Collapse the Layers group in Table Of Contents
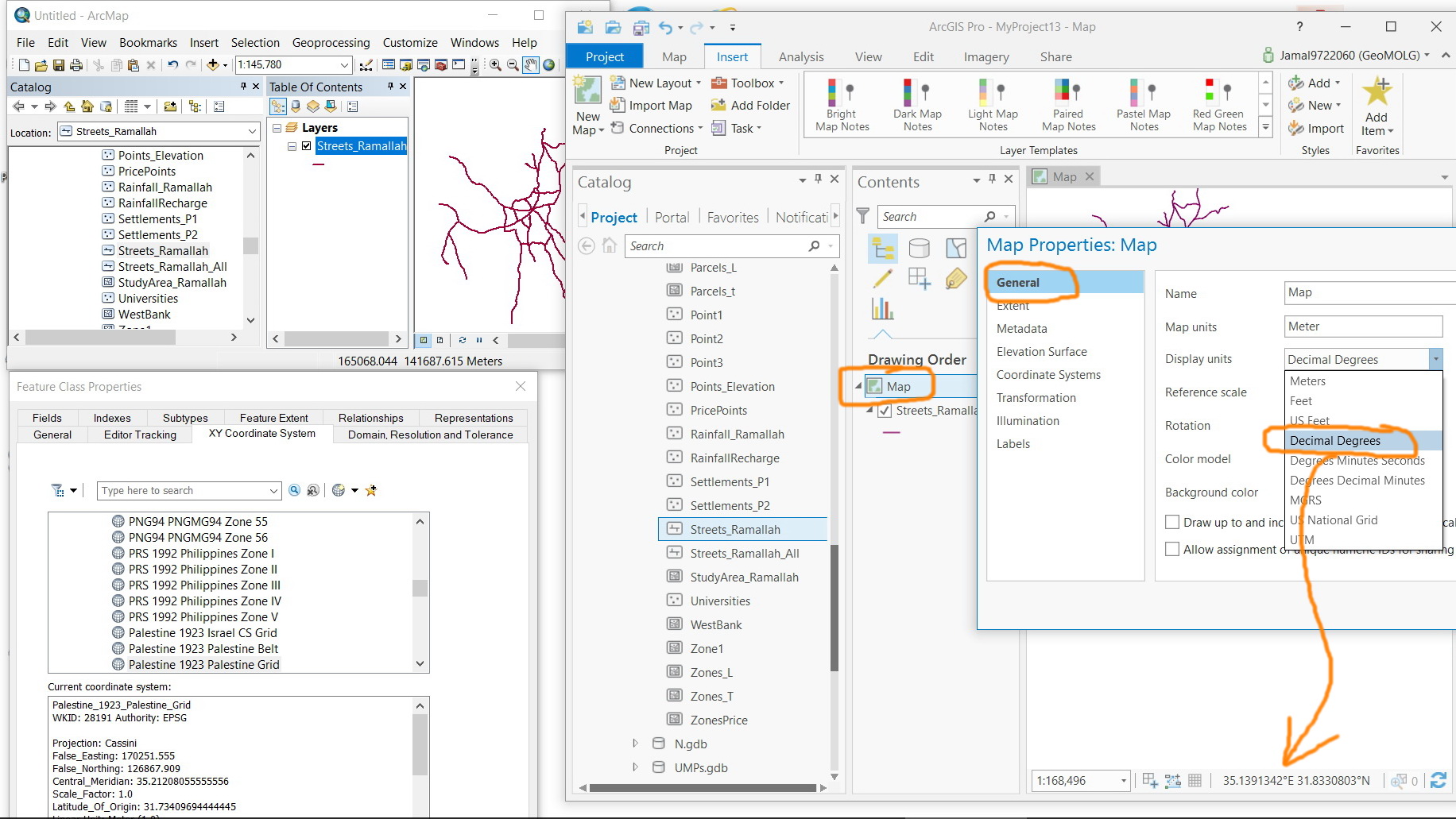The image size is (1456, 819). 277,128
